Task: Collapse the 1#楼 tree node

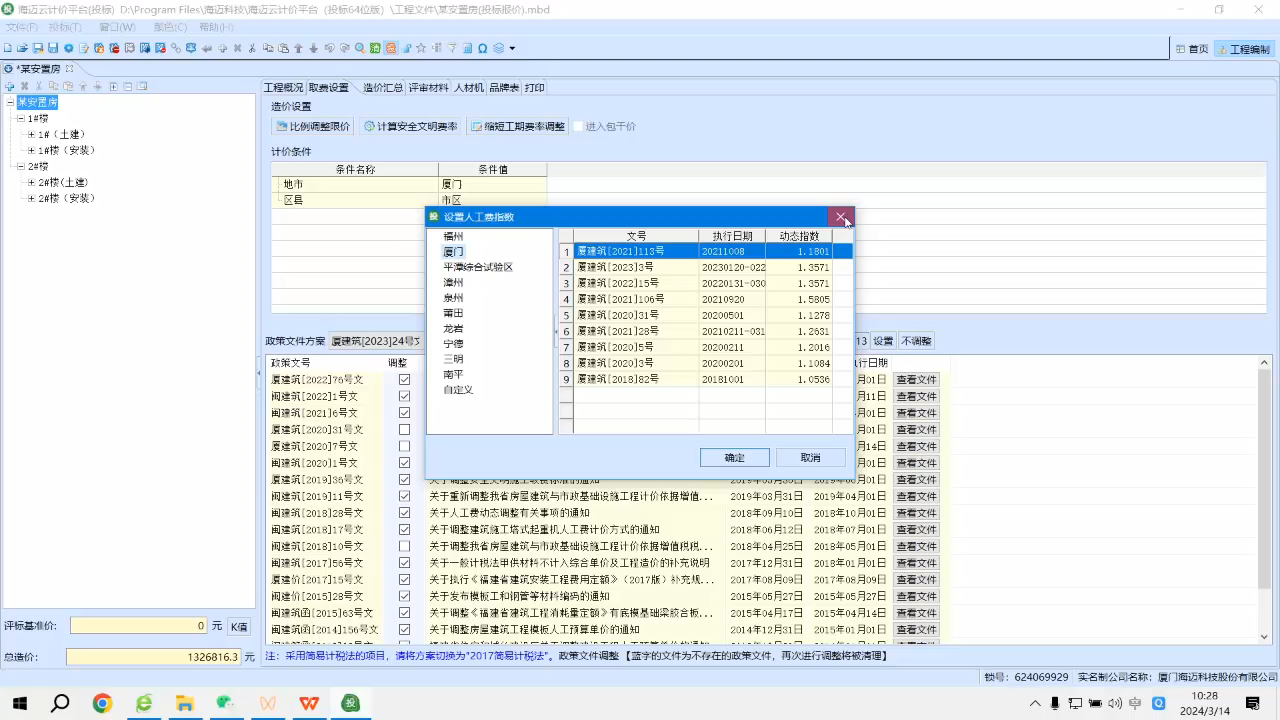Action: coord(21,118)
